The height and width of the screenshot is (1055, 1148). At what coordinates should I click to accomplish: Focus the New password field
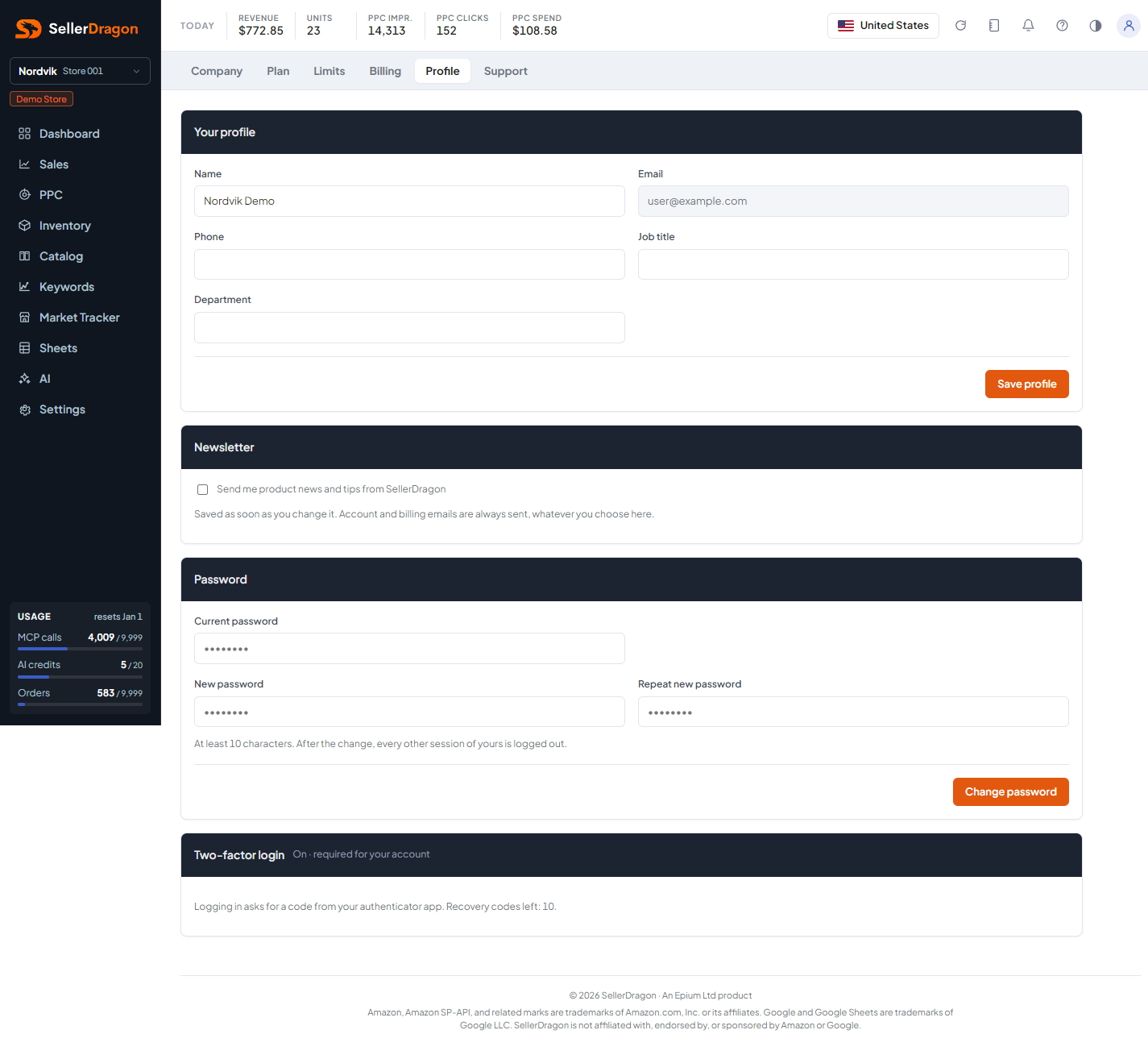click(x=409, y=712)
